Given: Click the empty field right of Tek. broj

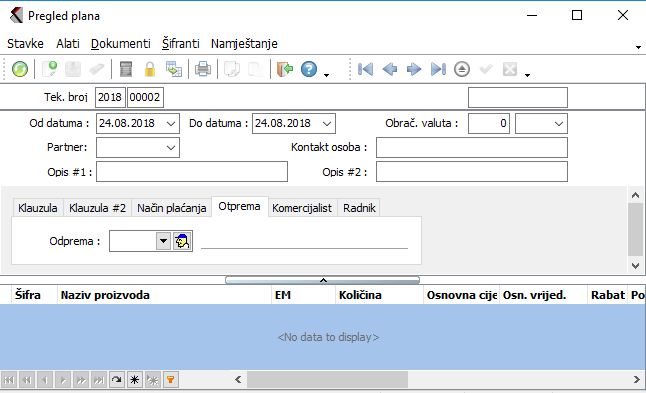Looking at the screenshot, I should pyautogui.click(x=517, y=97).
